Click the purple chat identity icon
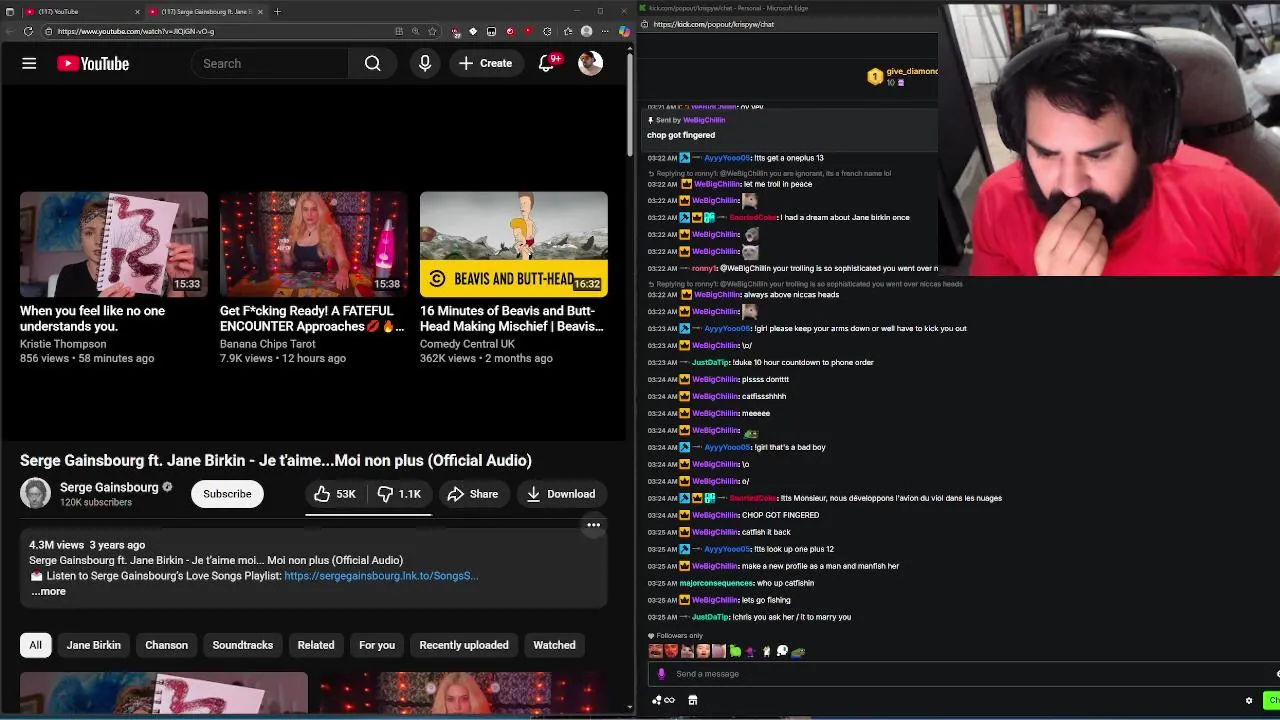Screen dimensions: 1280x720 click(x=661, y=674)
